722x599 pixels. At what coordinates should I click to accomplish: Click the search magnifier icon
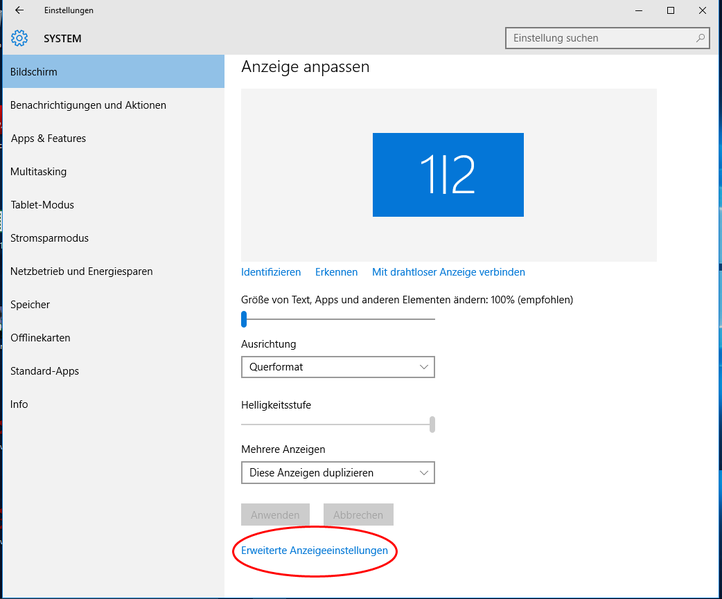pos(701,38)
